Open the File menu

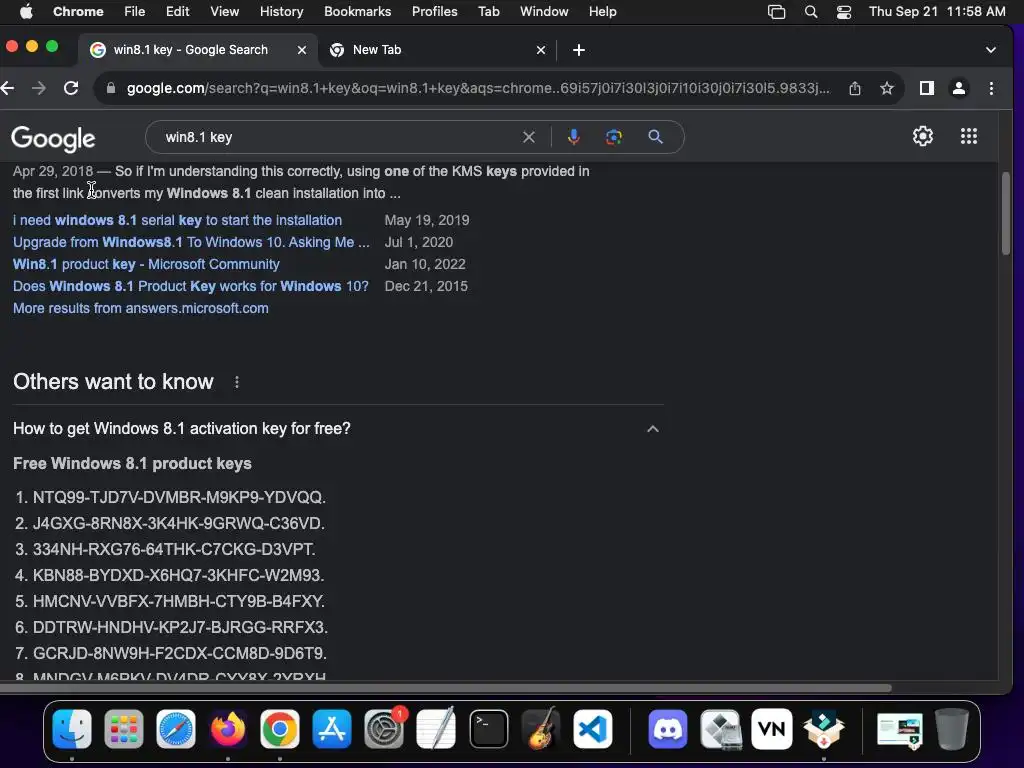coord(135,11)
